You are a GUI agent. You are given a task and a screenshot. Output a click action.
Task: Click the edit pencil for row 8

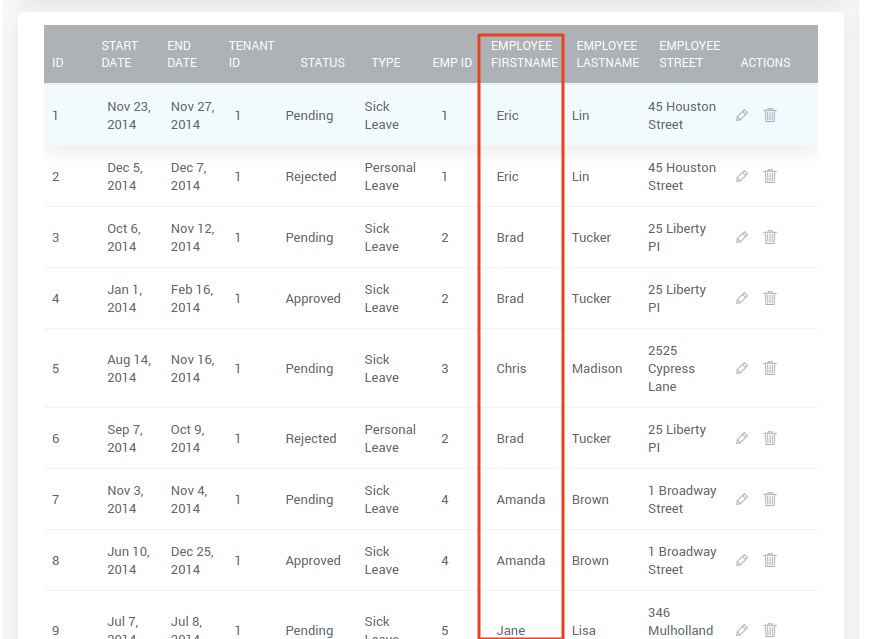coord(742,560)
